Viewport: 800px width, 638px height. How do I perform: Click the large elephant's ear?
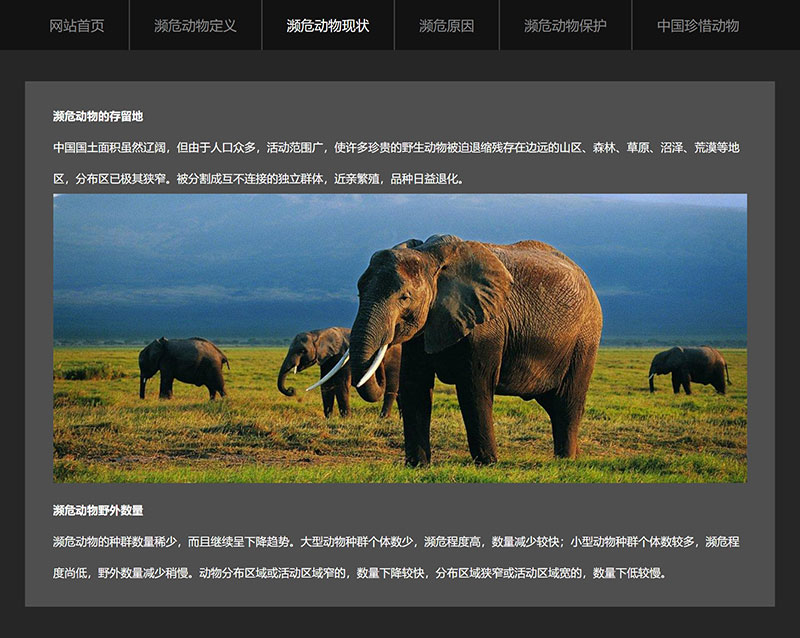coord(470,290)
